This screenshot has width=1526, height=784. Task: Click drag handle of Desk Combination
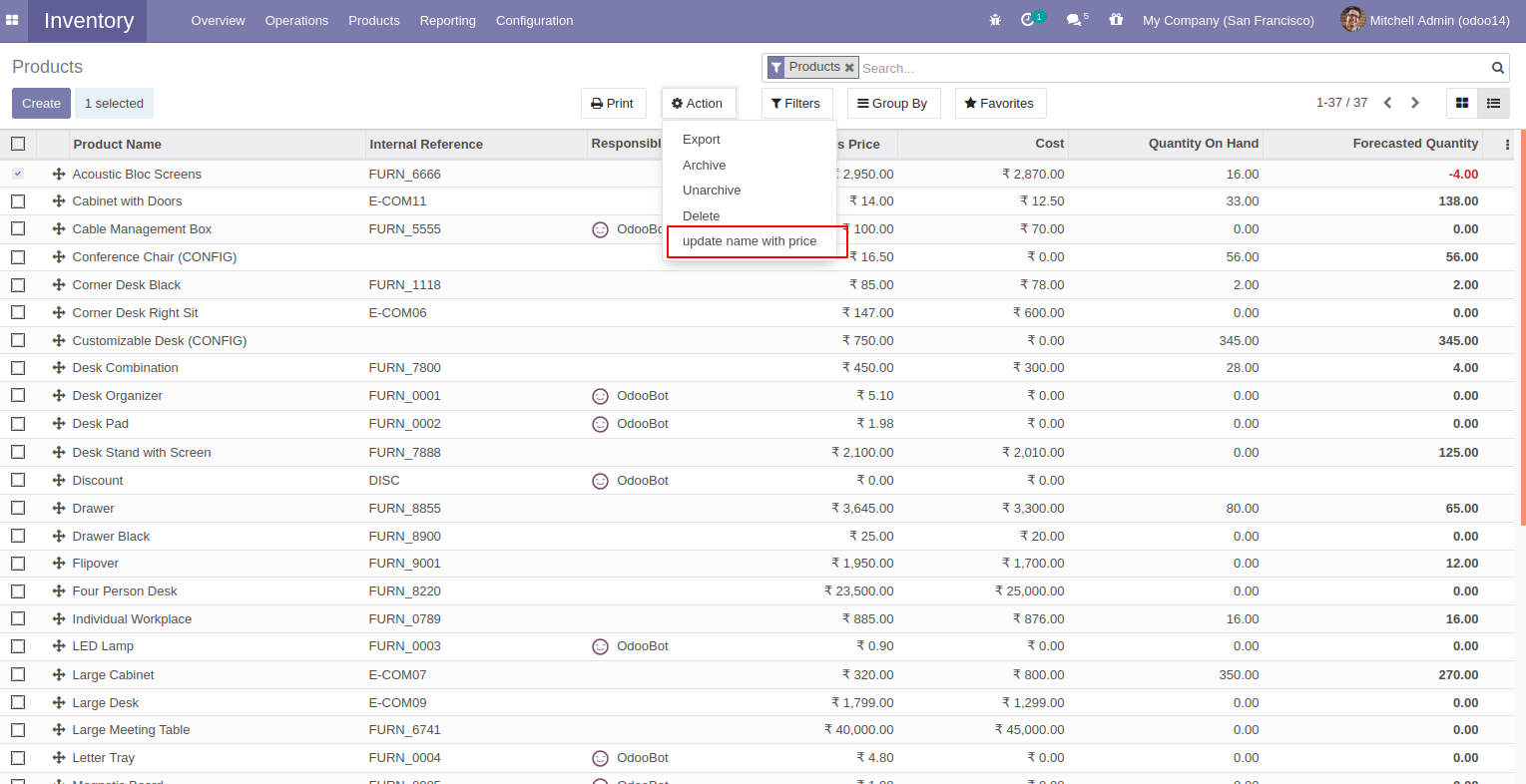pos(59,368)
